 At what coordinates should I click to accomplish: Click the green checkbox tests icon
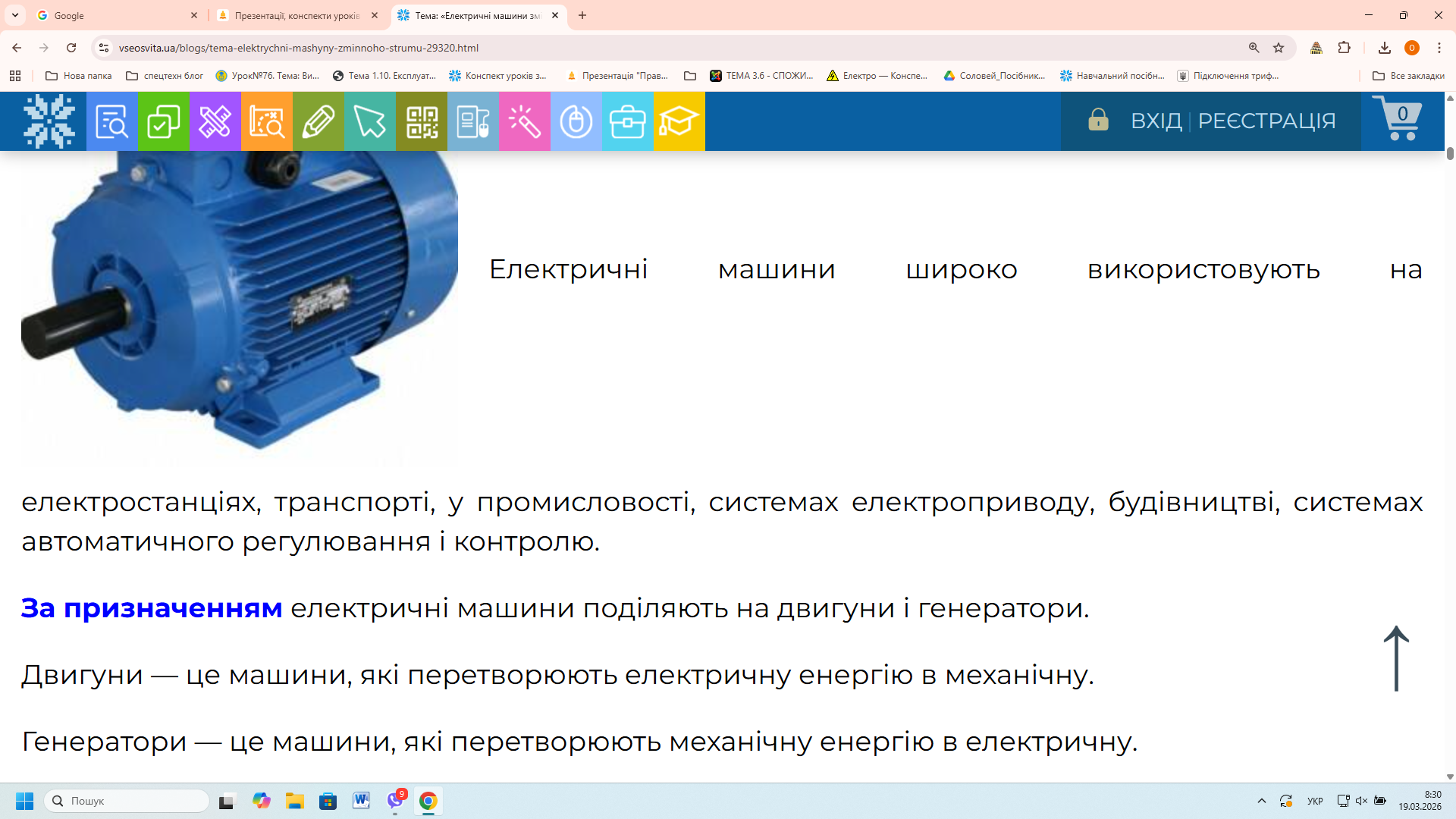coord(163,121)
